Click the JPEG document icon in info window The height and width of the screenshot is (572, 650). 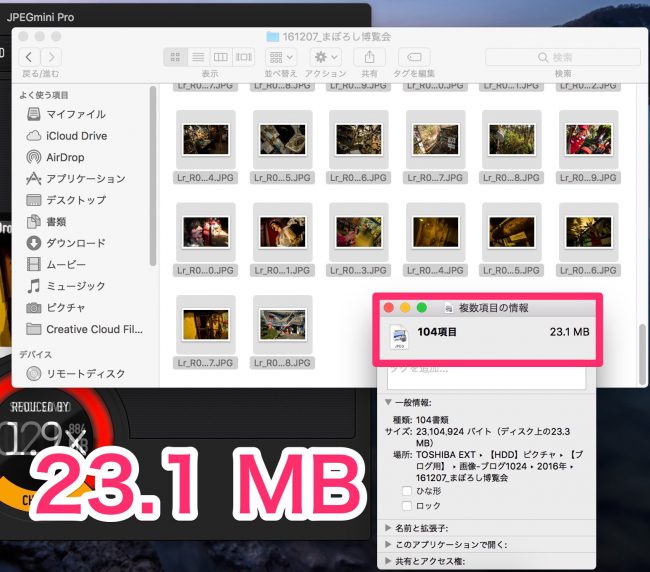(400, 337)
